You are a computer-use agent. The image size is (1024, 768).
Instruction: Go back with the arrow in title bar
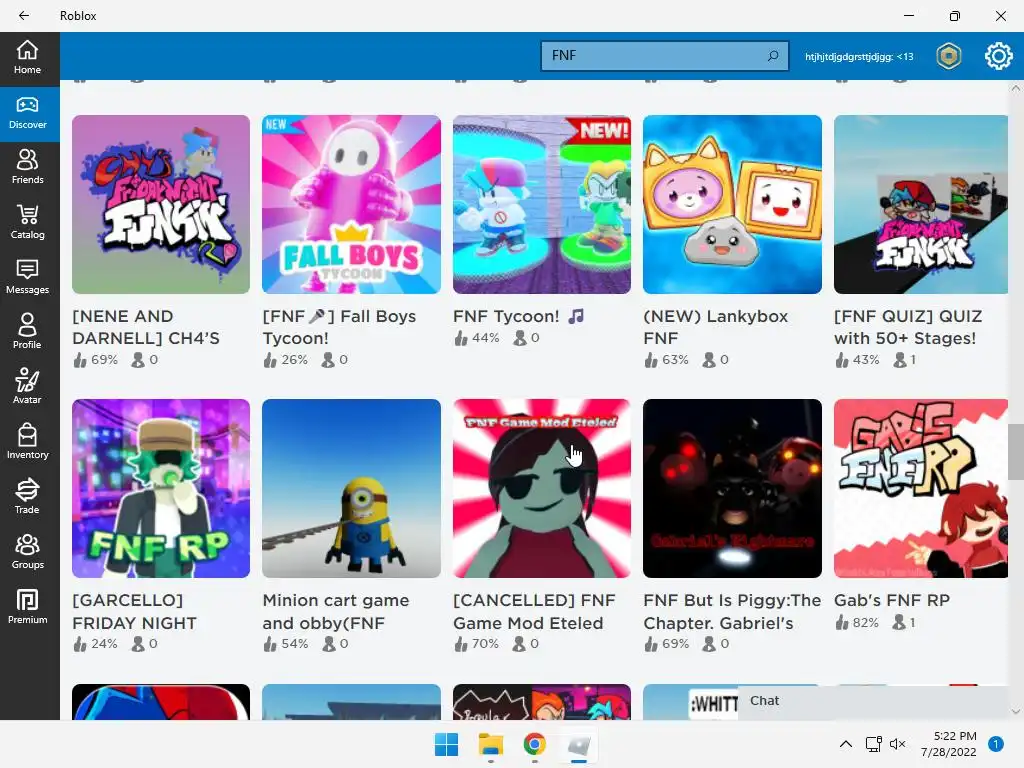(x=24, y=15)
